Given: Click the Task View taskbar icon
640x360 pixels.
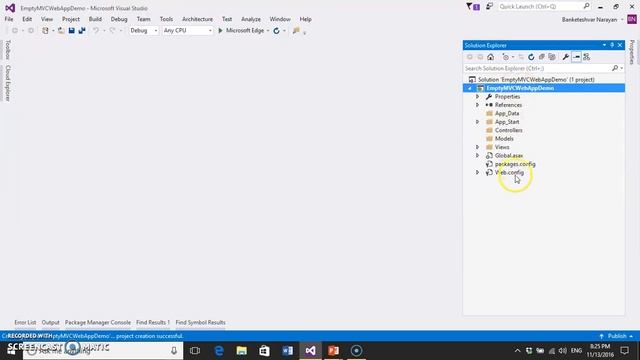Looking at the screenshot, I should (195, 350).
